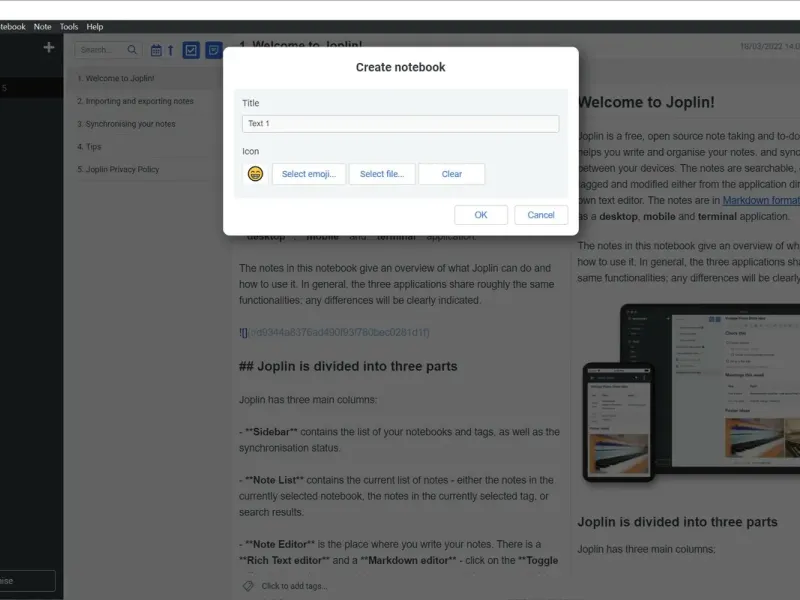800x600 pixels.
Task: Select note '1. Welcome to Joplin!'
Action: pos(147,78)
